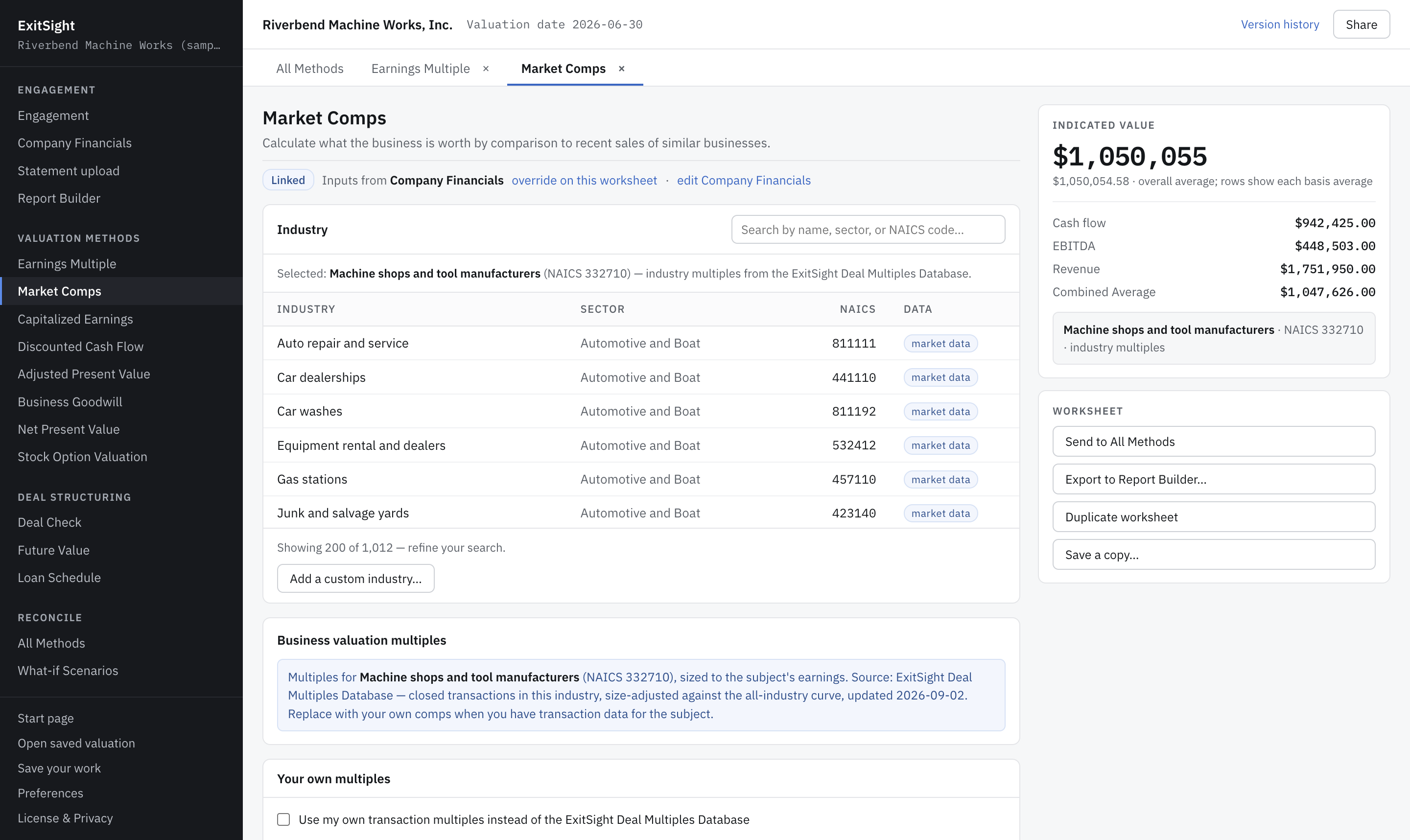This screenshot has height=840, width=1410.
Task: Click the Share button
Action: point(1361,24)
